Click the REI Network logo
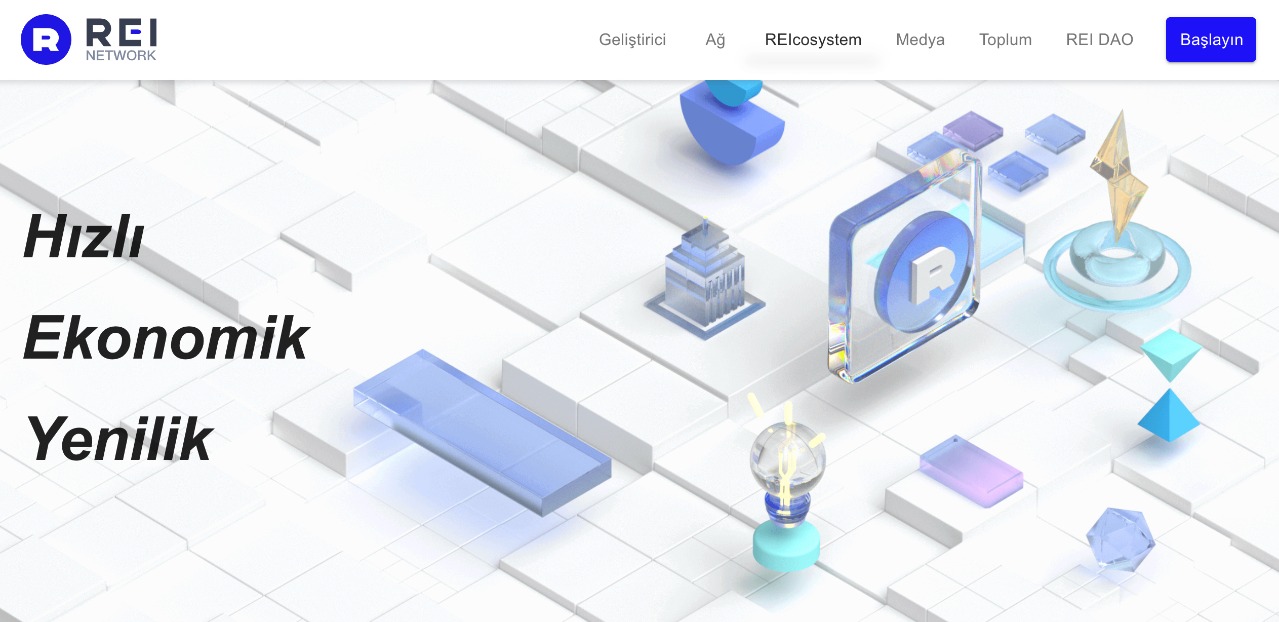The height and width of the screenshot is (622, 1279). (x=90, y=39)
